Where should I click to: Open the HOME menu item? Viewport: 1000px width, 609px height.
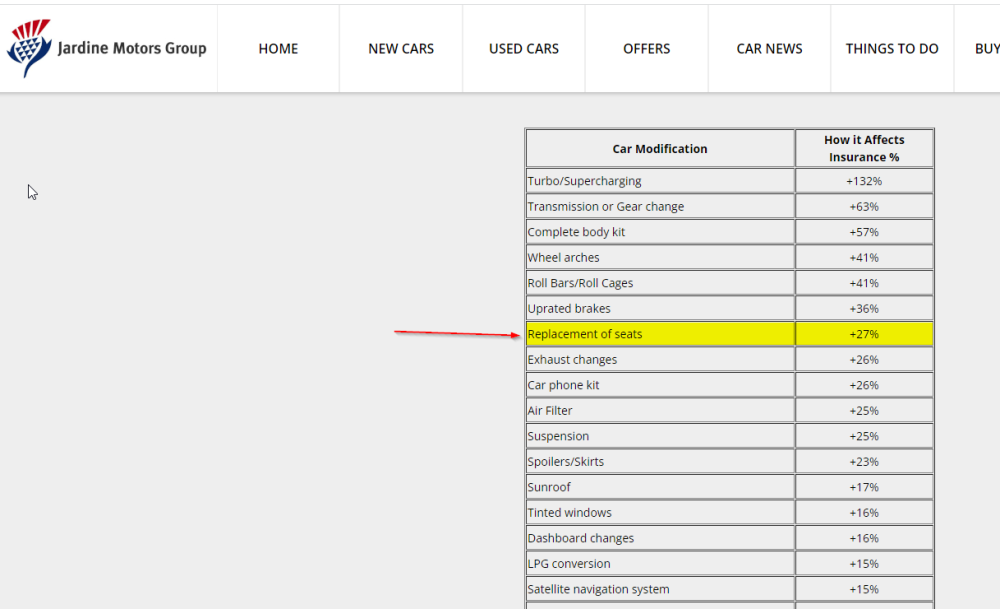[278, 48]
